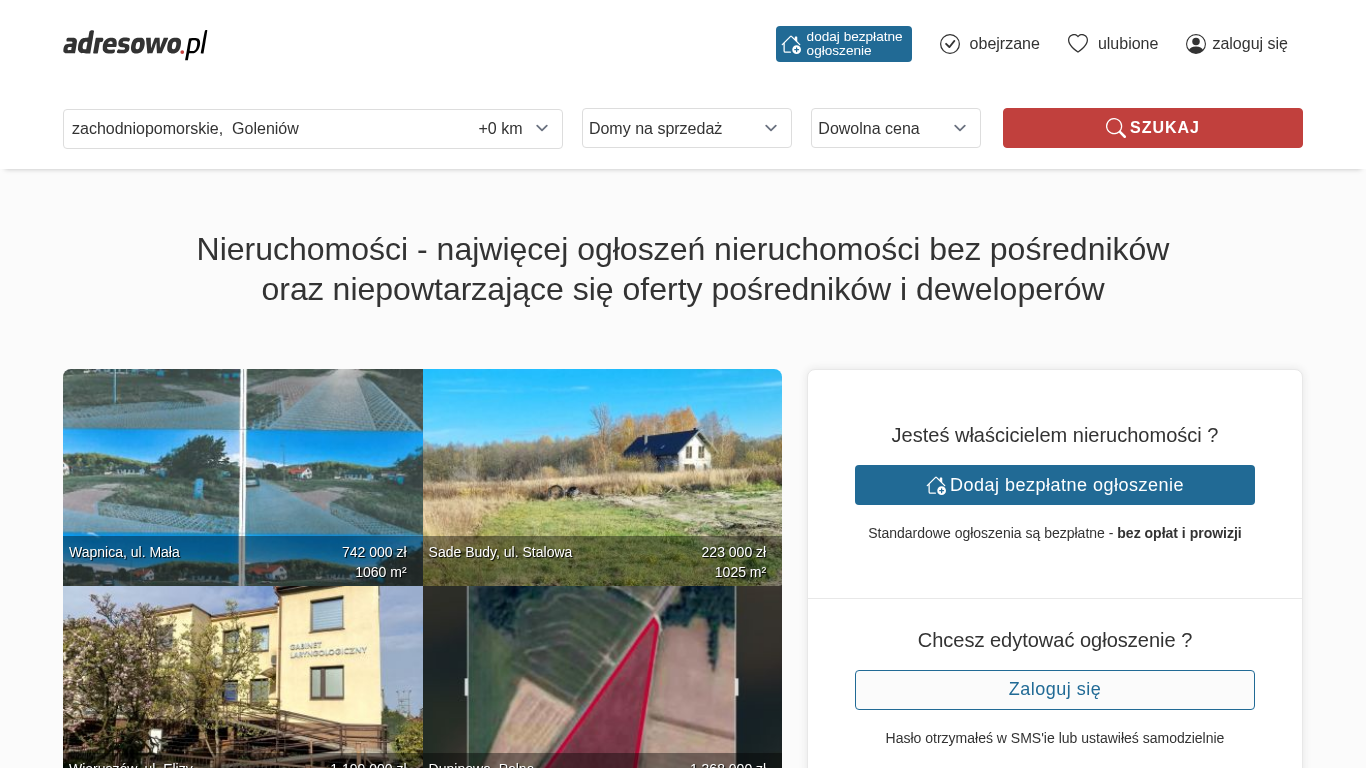
Task: View the listing with the yellow building photo
Action: pos(242,676)
